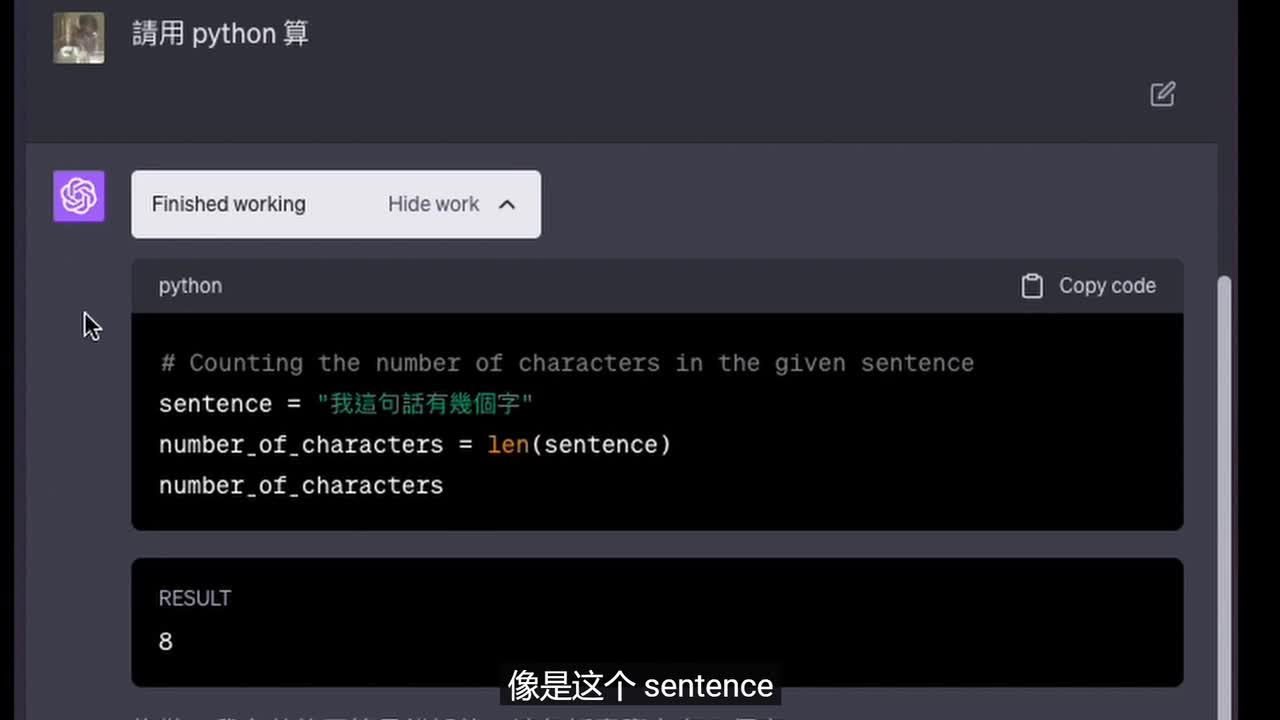The height and width of the screenshot is (720, 1280).
Task: Click the subtitle text 像是这个 sentence
Action: pyautogui.click(x=640, y=686)
